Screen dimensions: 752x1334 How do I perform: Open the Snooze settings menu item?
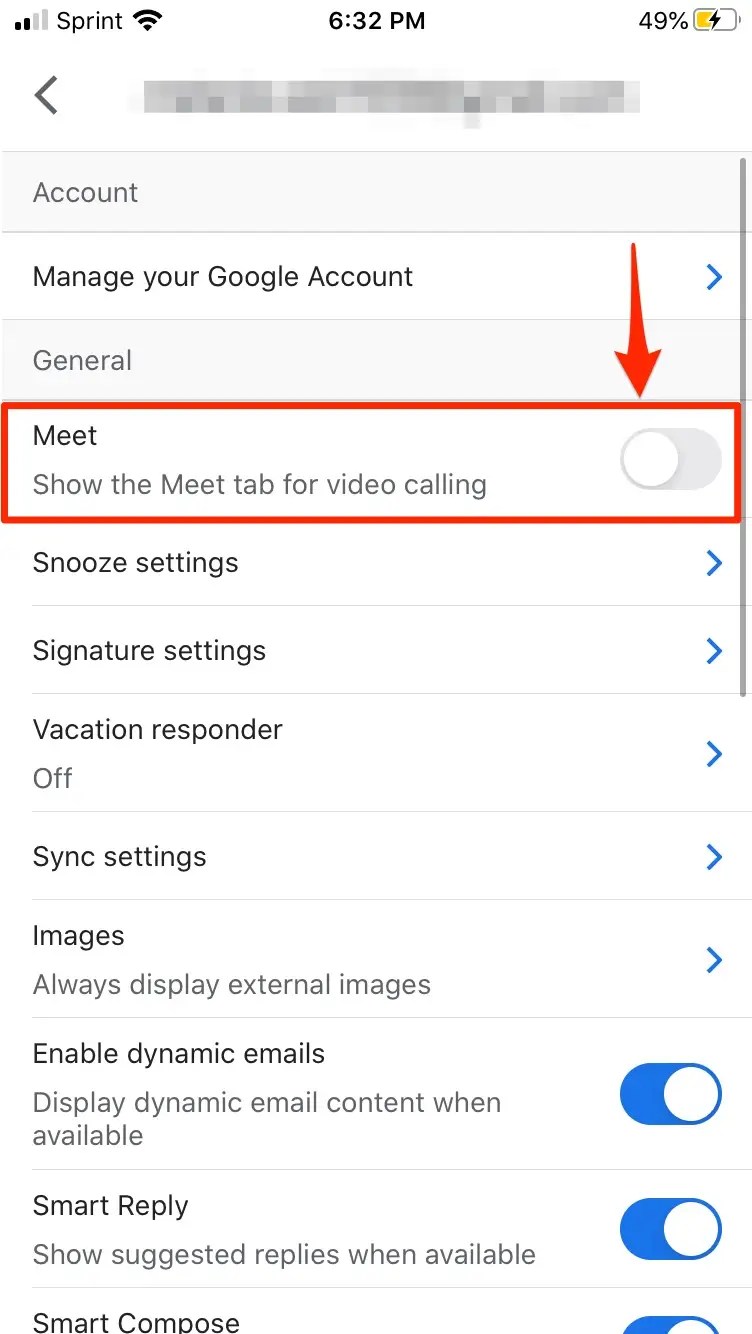point(376,563)
